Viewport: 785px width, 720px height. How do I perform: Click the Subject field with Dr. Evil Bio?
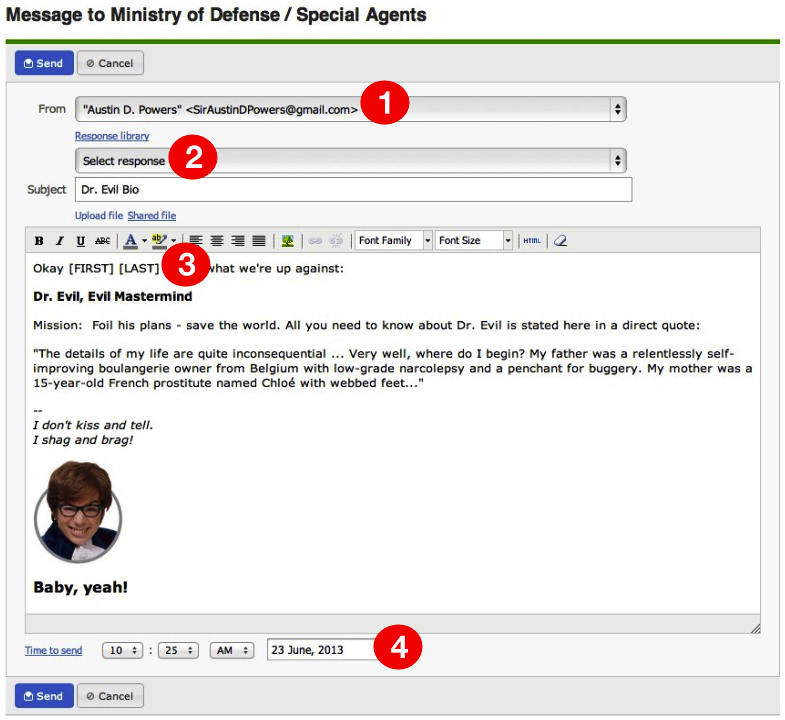pos(353,190)
